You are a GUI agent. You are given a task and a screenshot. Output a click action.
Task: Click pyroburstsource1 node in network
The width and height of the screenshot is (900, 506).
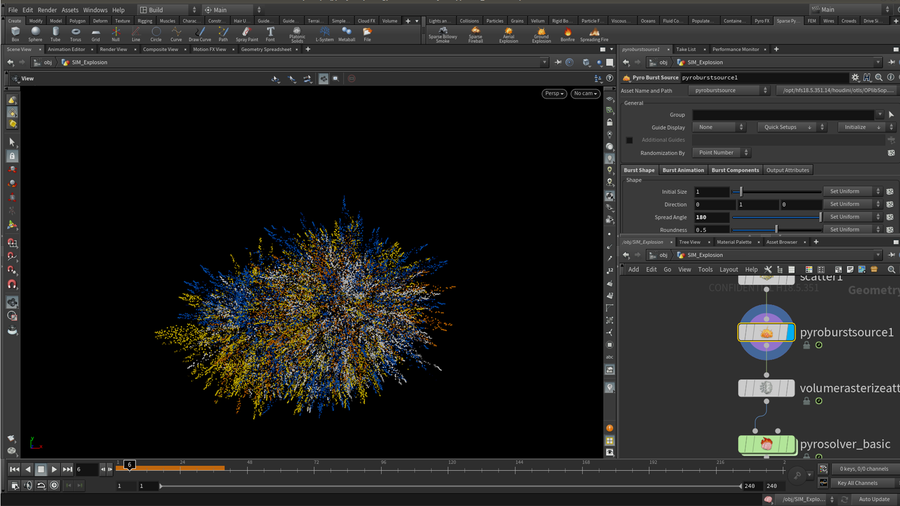pyautogui.click(x=766, y=332)
